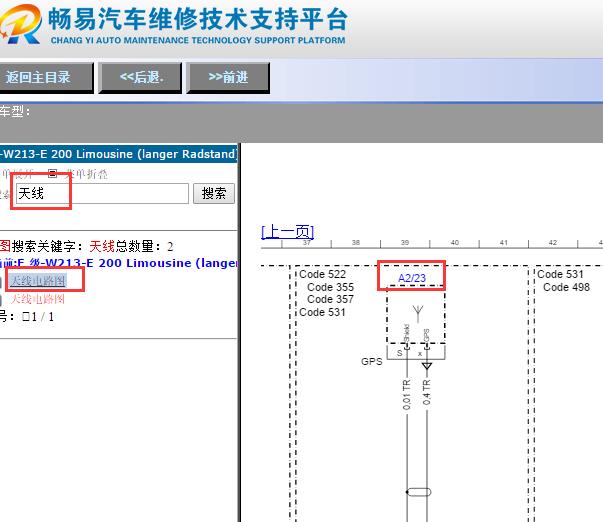Click ruler column number 40
The width and height of the screenshot is (603, 522).
[x=455, y=242]
